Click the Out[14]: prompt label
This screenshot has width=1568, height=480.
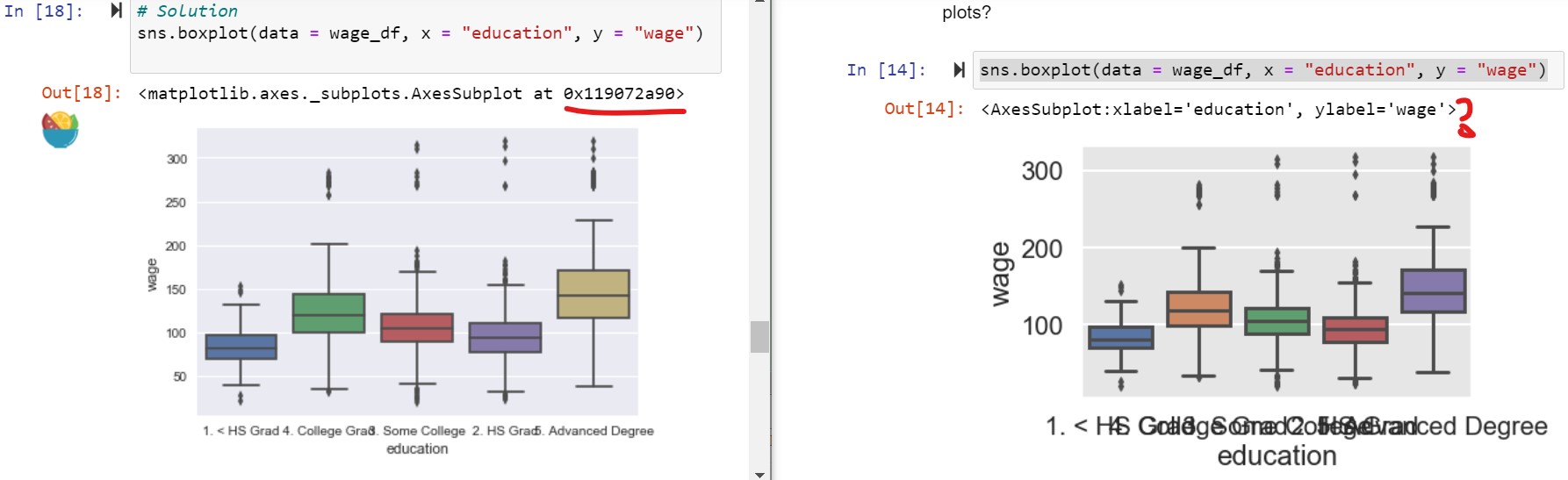tap(924, 109)
